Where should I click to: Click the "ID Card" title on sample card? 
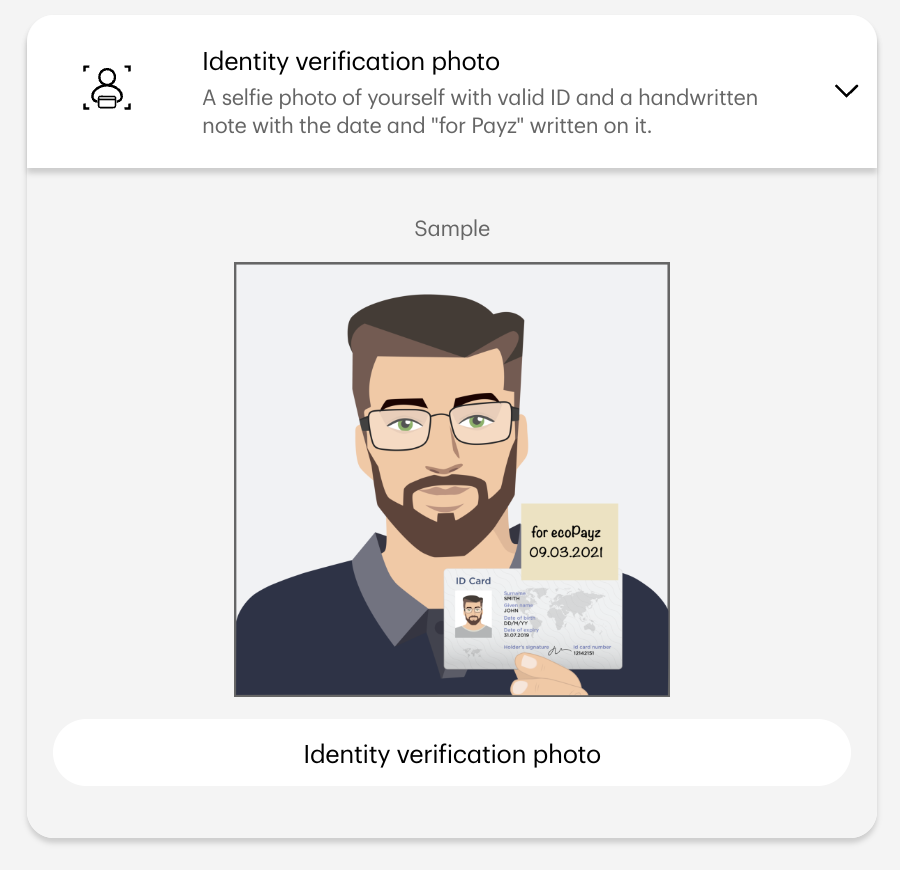tap(473, 581)
